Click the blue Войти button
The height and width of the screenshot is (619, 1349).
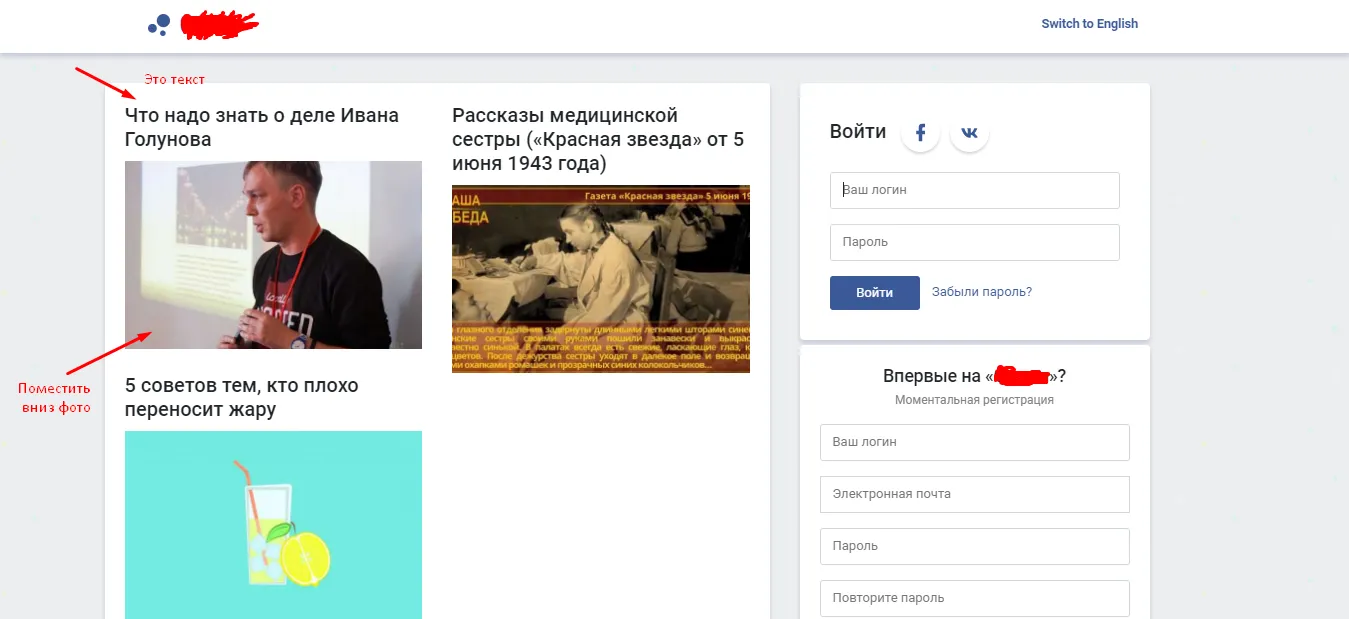click(x=875, y=293)
